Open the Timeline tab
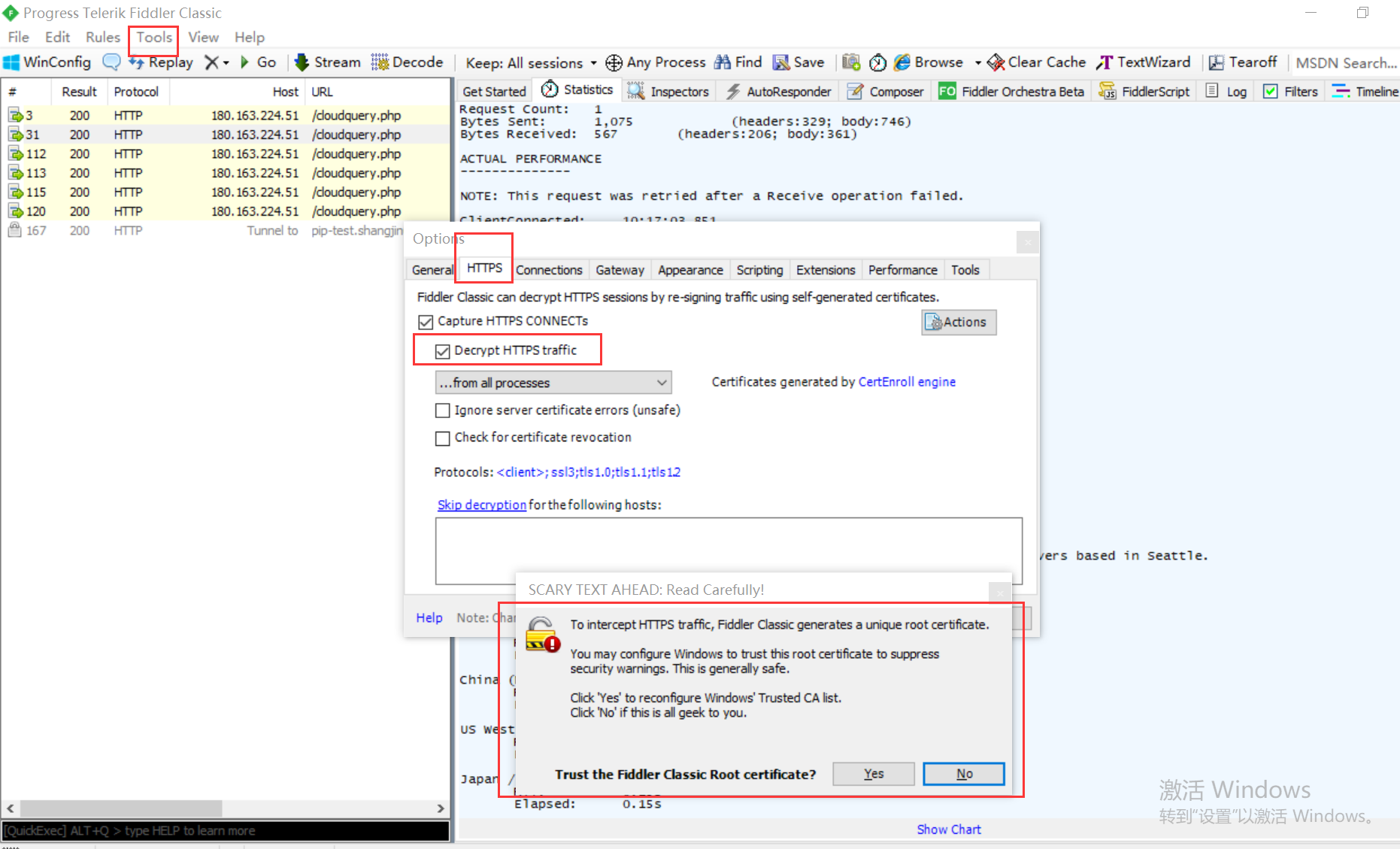This screenshot has width=1400, height=849. click(x=1365, y=92)
